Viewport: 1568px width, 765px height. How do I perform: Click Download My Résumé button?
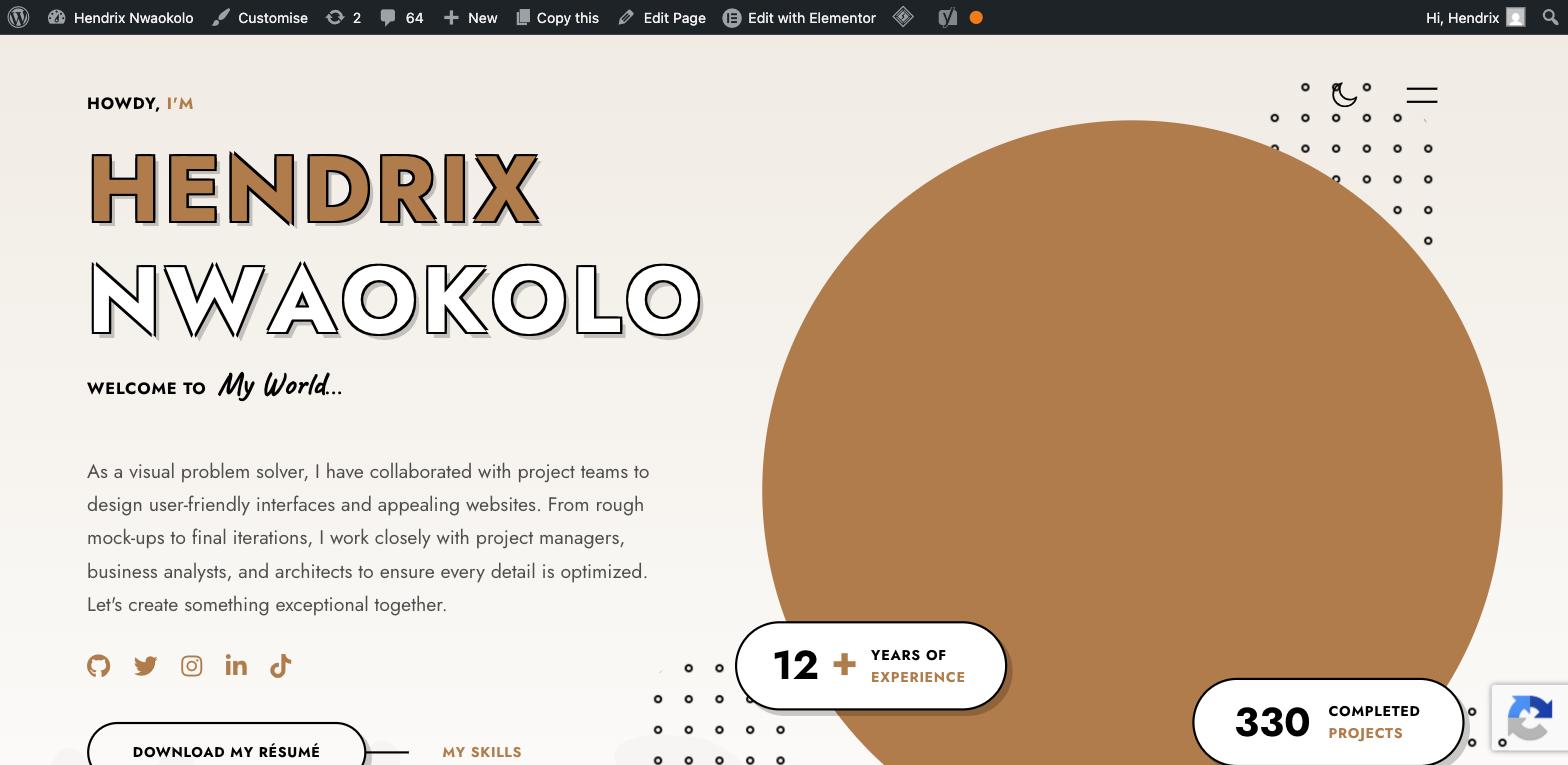click(x=227, y=744)
